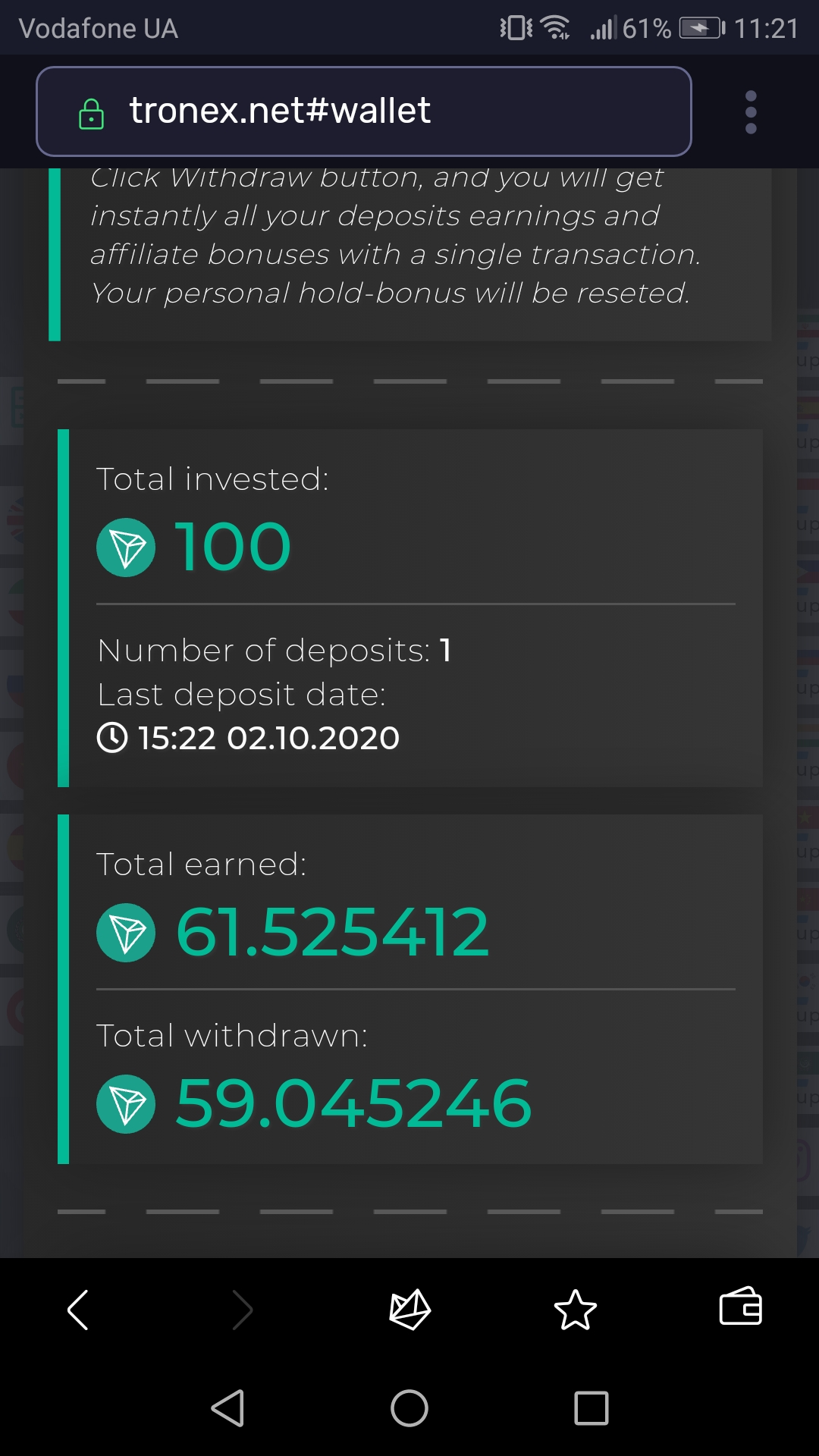Select the 59.045246 withdrawn amount
Viewport: 819px width, 1456px height.
coord(353,1104)
